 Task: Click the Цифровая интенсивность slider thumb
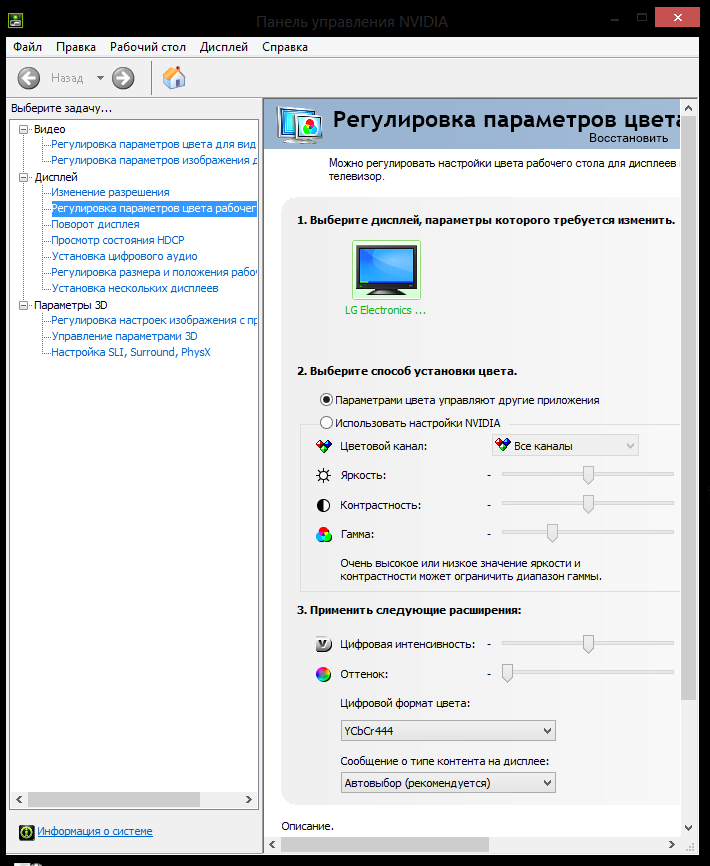pyautogui.click(x=588, y=643)
